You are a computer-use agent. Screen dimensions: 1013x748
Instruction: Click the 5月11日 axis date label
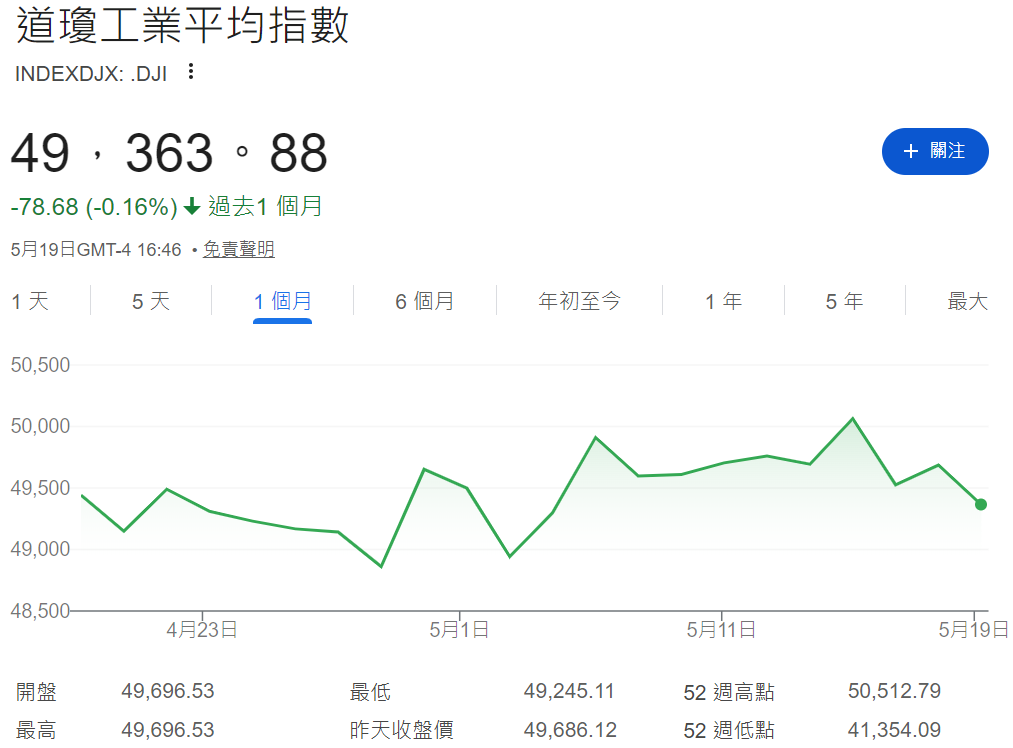pos(722,630)
